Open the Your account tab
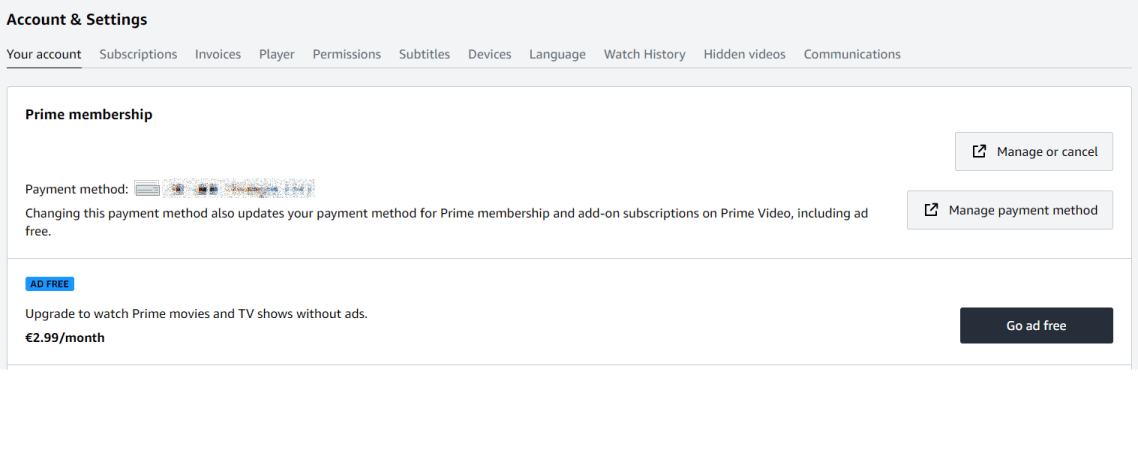The width and height of the screenshot is (1138, 450). point(44,55)
